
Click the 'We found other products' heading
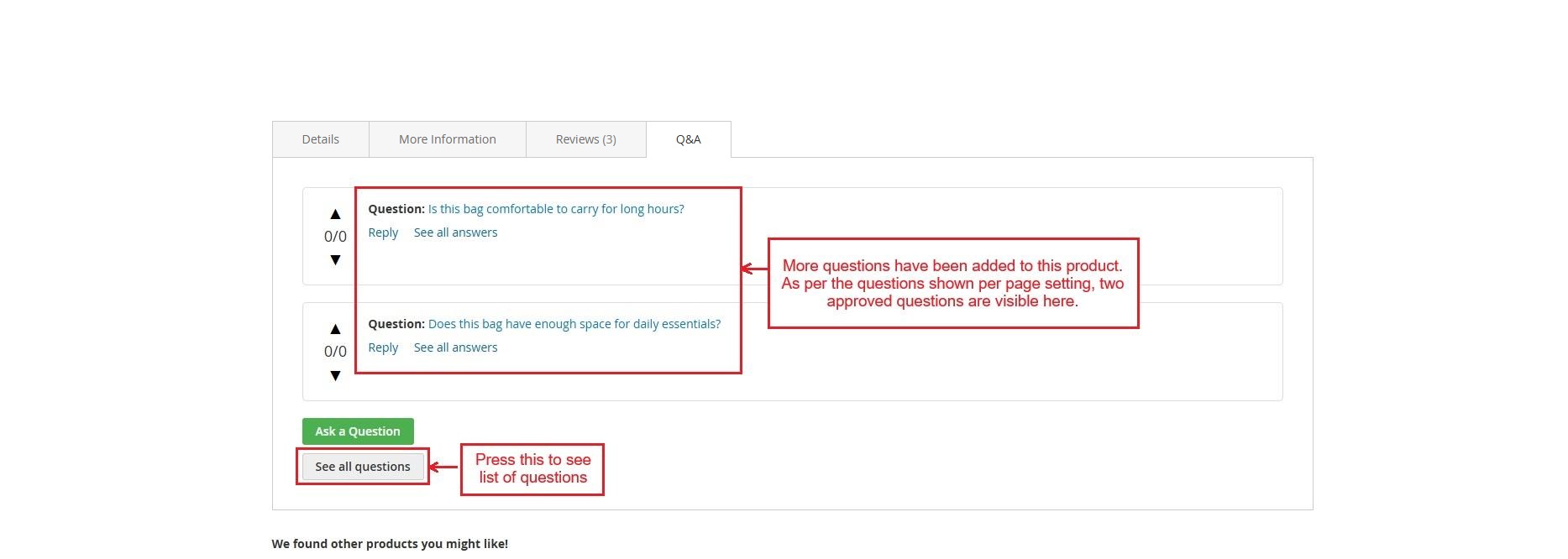click(x=390, y=544)
